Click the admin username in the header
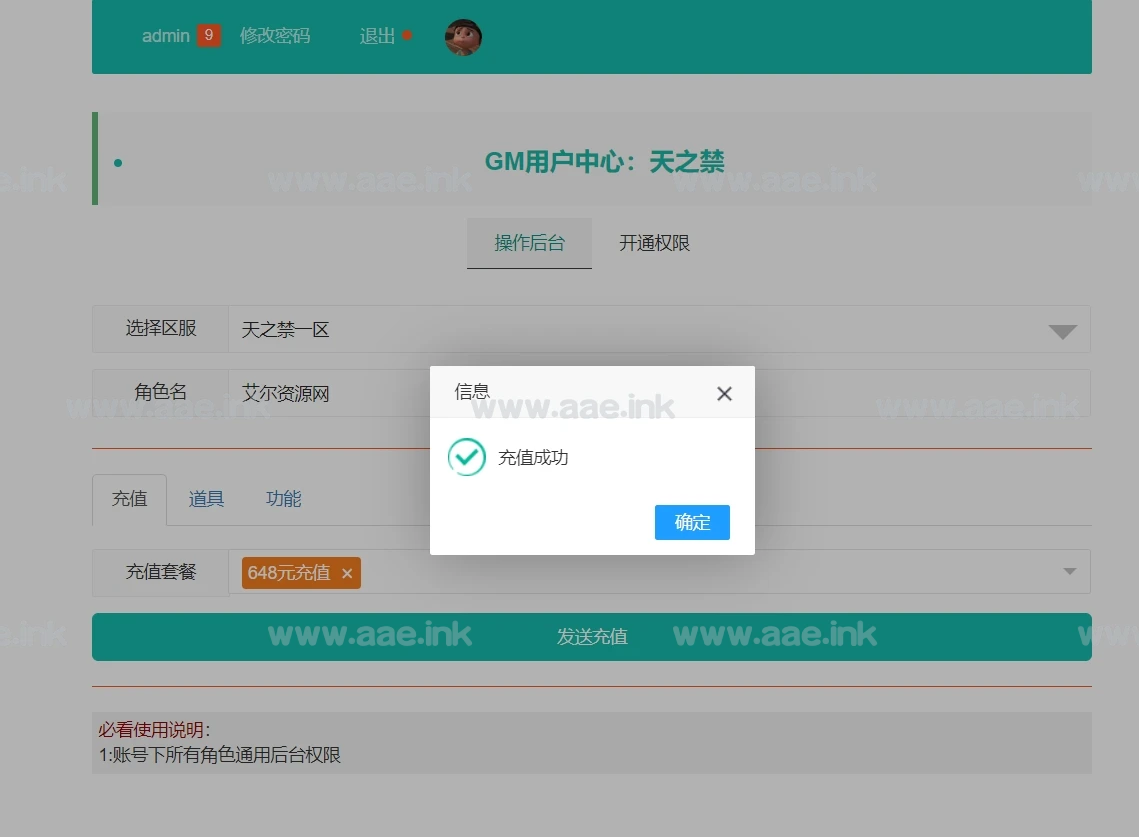1139x837 pixels. [x=165, y=36]
